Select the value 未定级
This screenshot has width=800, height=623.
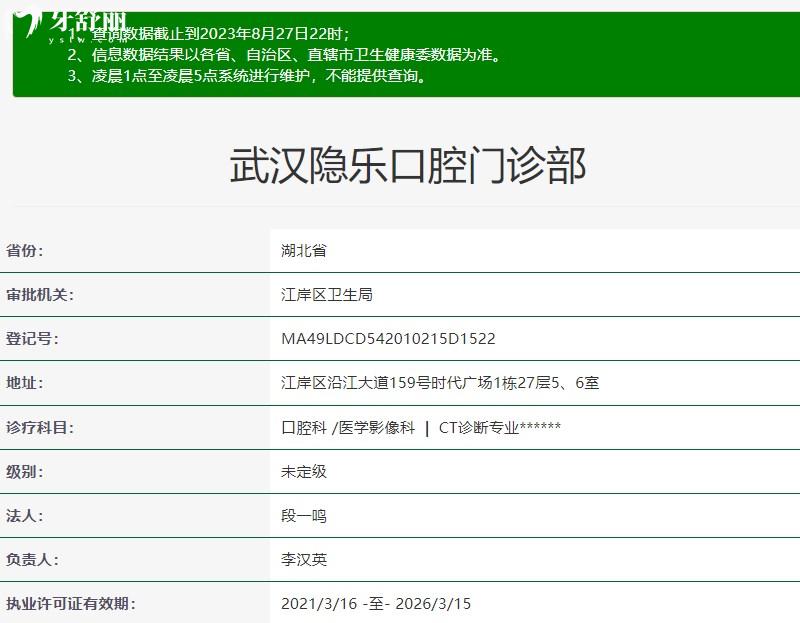304,471
